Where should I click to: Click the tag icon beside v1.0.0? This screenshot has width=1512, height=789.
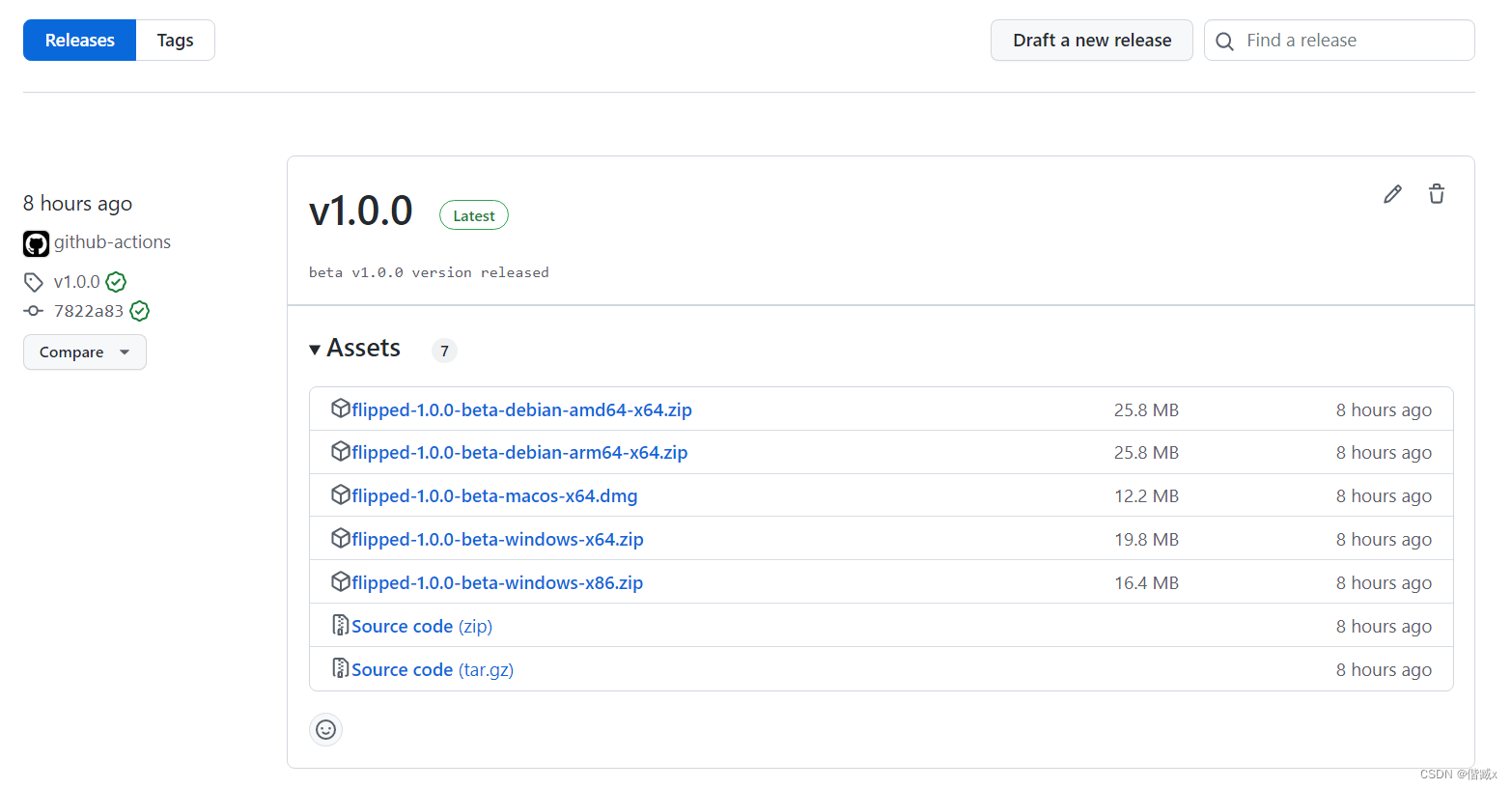coord(34,282)
